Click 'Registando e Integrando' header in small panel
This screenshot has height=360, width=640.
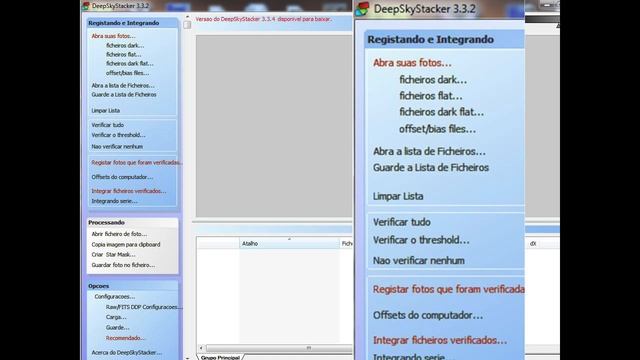[124, 23]
